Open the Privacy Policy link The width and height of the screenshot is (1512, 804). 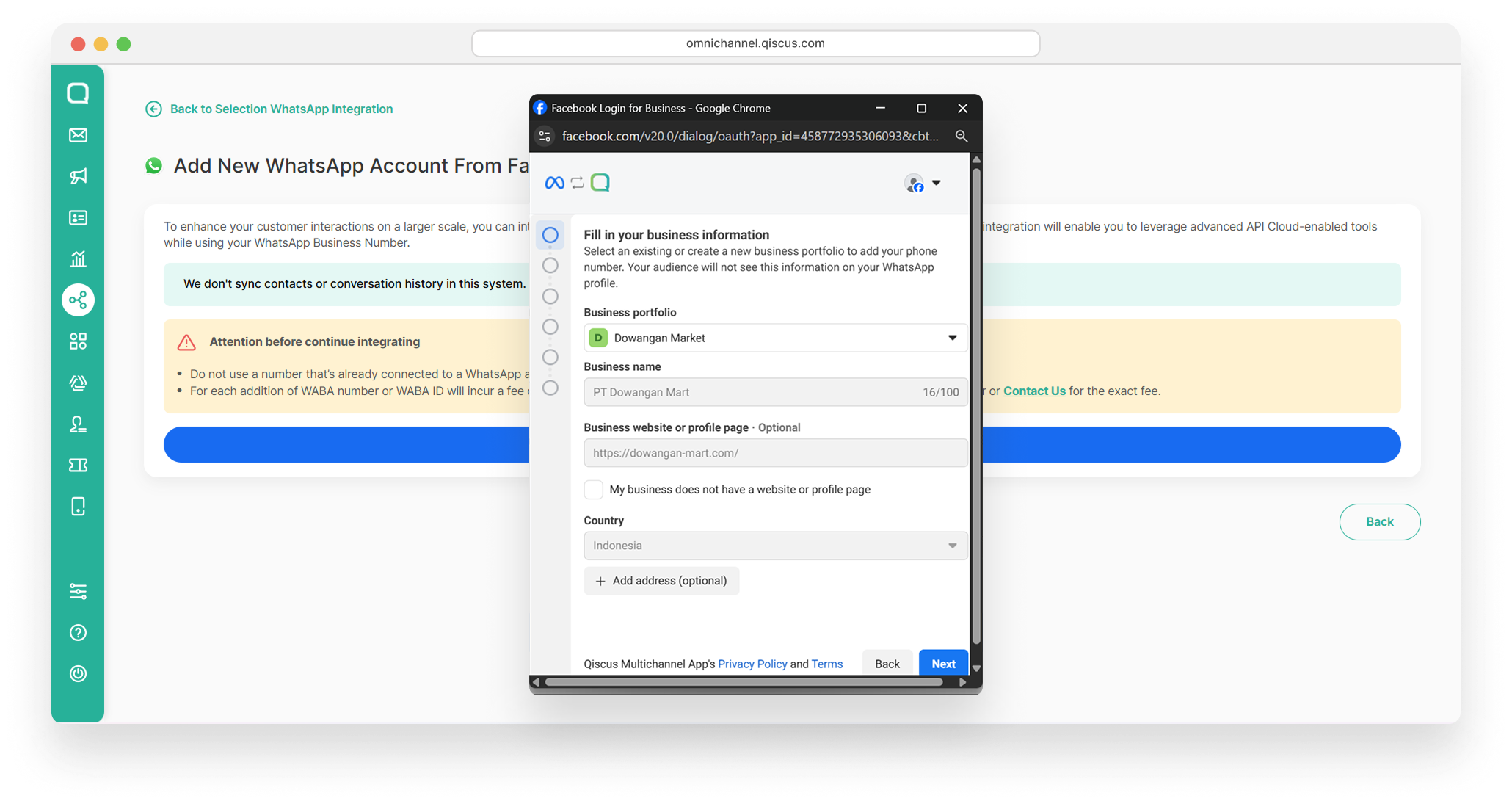[752, 664]
